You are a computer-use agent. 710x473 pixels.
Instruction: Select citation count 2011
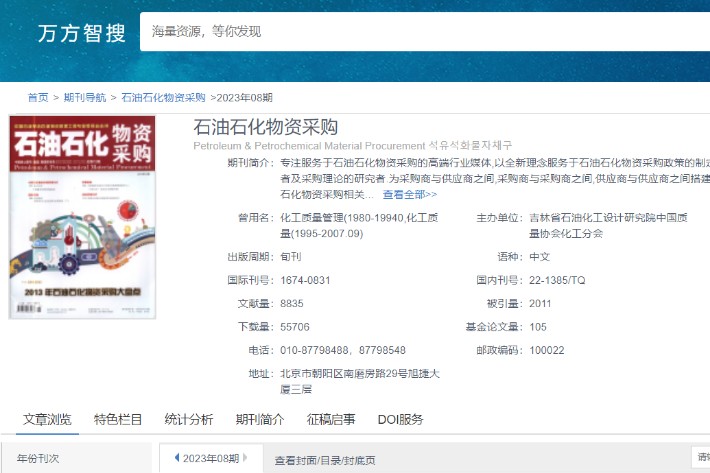[x=540, y=304]
